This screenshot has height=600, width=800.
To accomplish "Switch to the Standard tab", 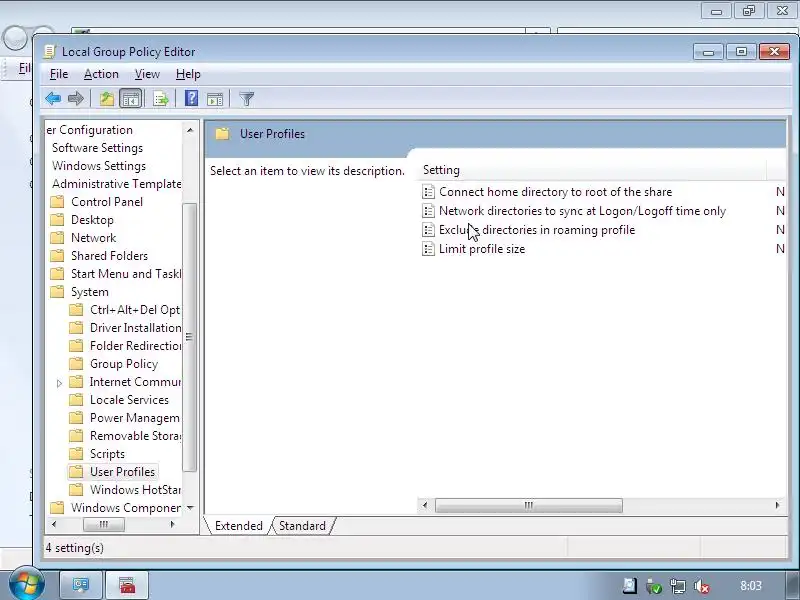I will click(x=302, y=526).
